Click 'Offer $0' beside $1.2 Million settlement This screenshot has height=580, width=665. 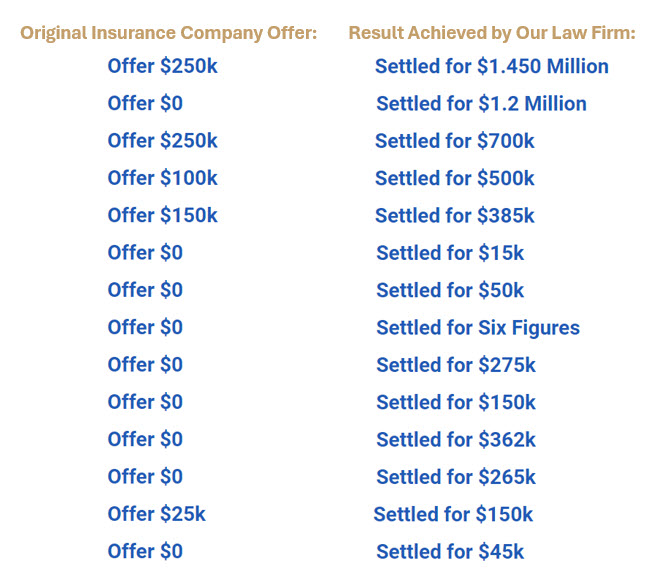pos(145,103)
